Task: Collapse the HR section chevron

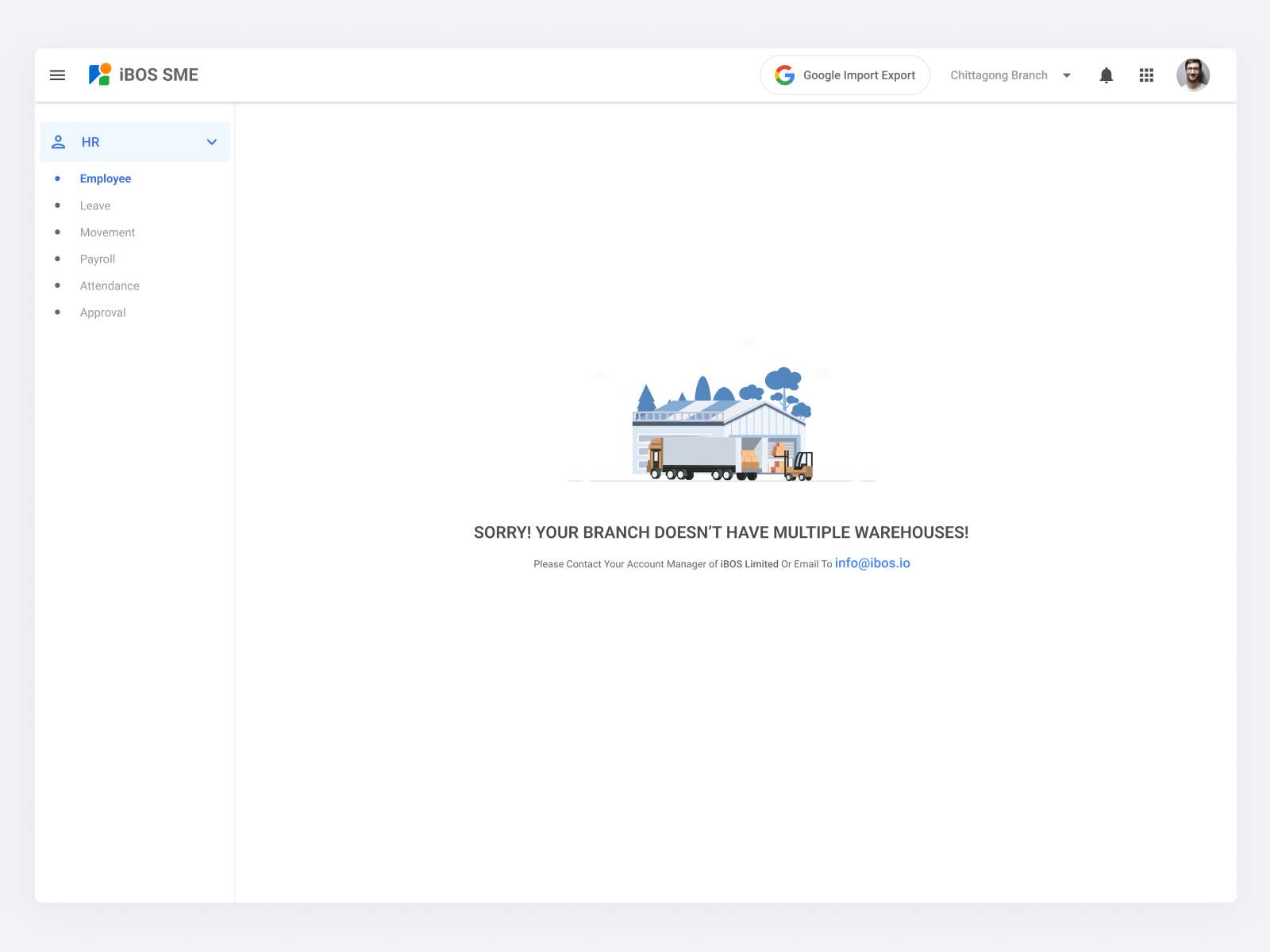Action: point(211,142)
